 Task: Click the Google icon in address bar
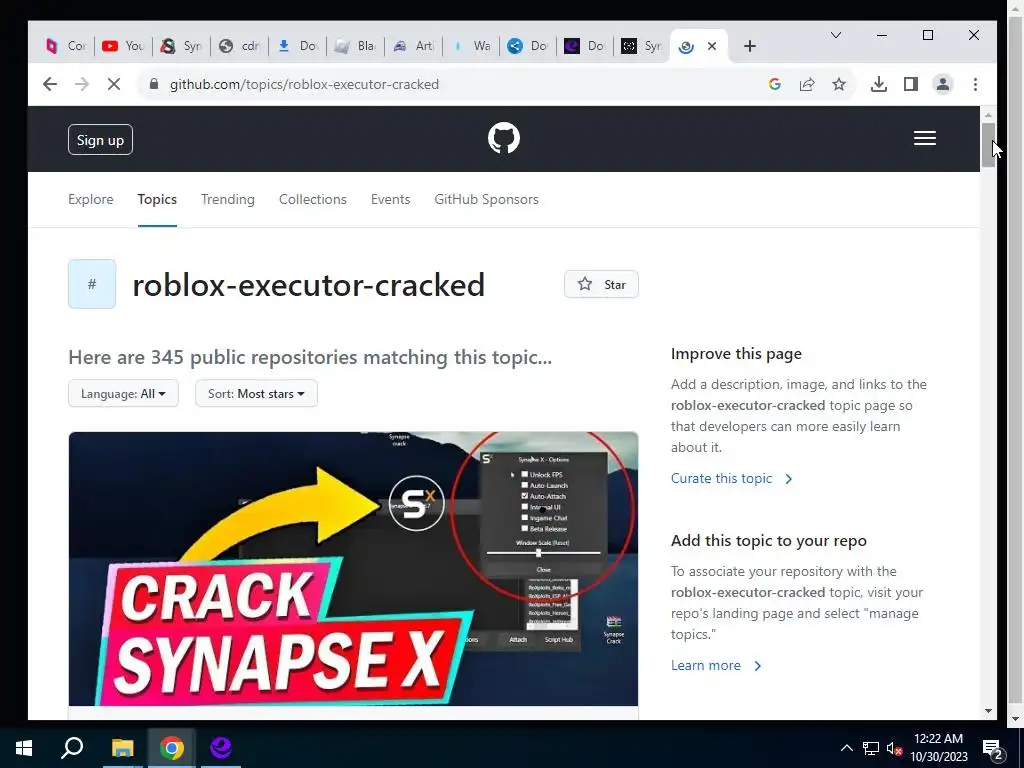pos(775,84)
